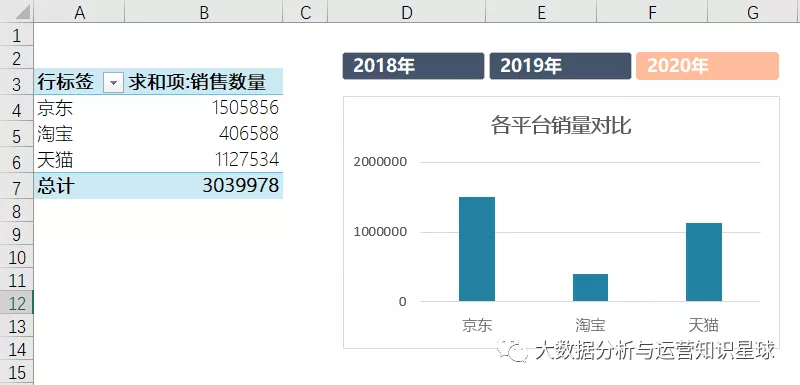Viewport: 800px width, 385px height.
Task: Click the 京东 row label cell
Action: point(79,108)
